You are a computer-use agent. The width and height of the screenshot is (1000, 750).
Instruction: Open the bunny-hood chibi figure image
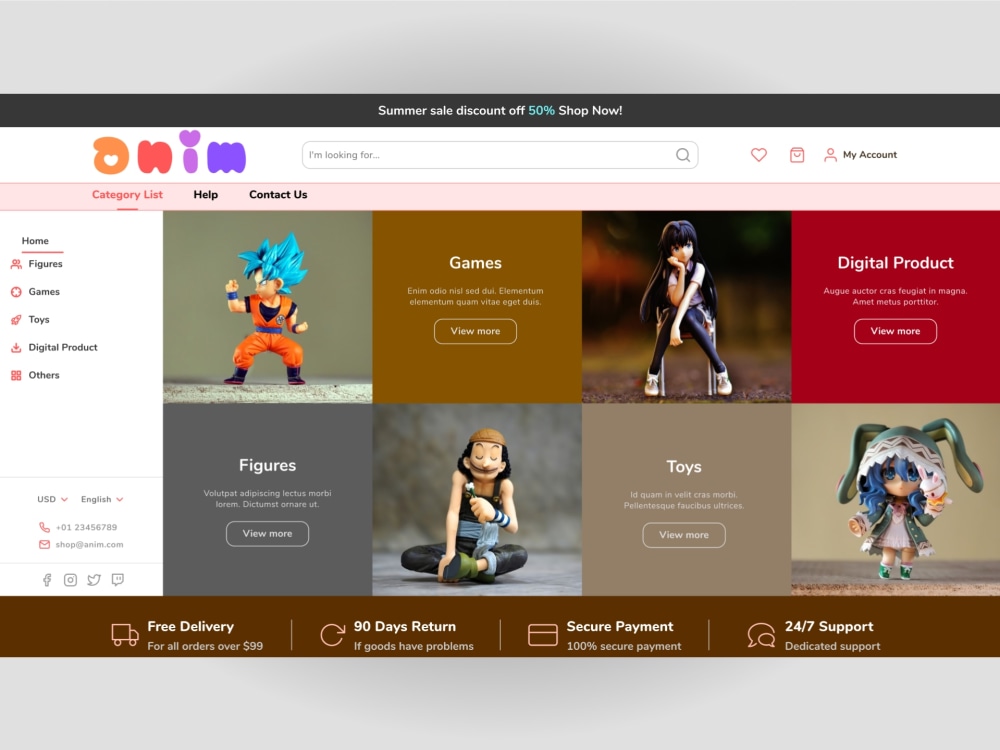[x=895, y=499]
